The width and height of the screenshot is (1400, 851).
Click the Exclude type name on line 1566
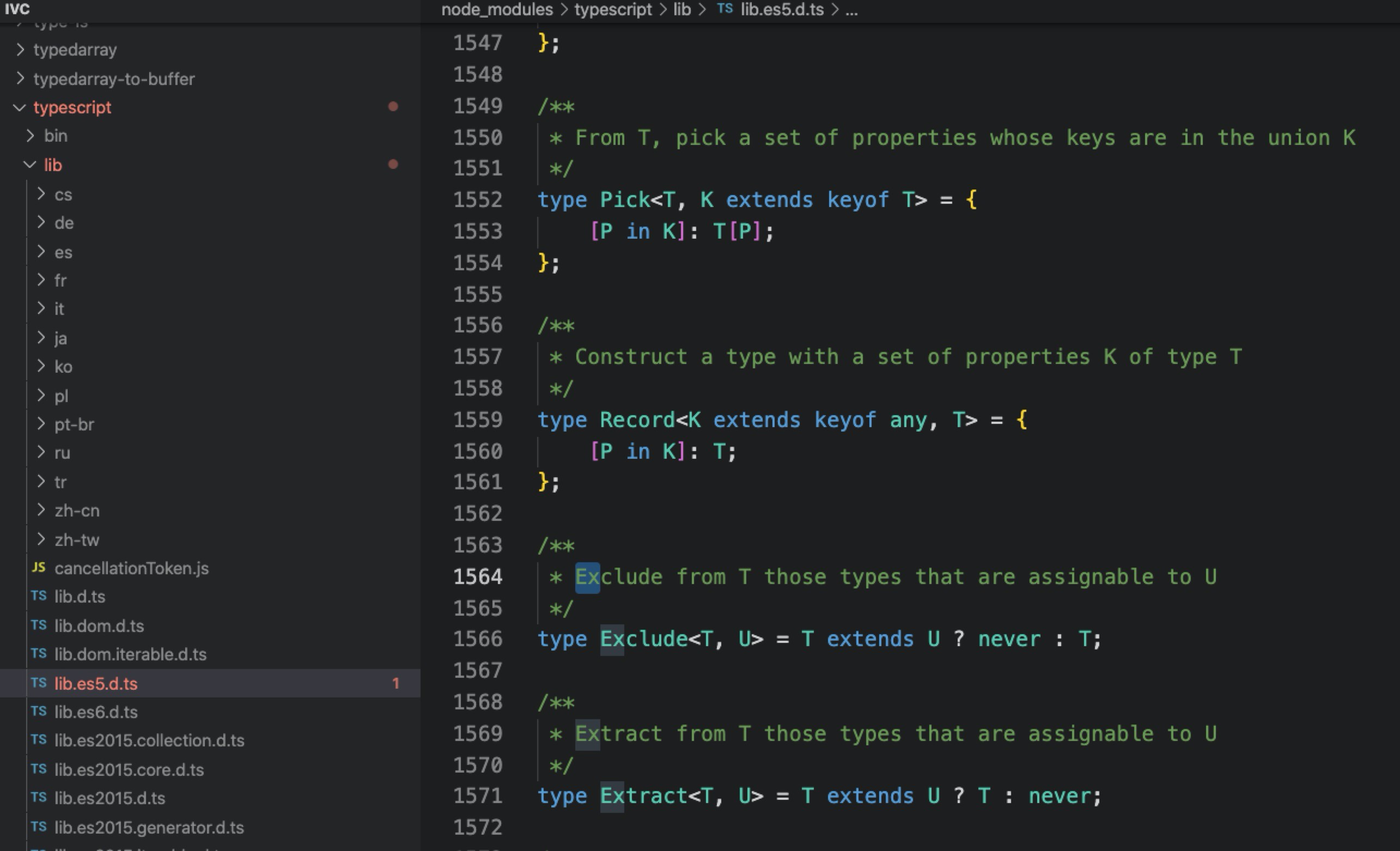[644, 639]
